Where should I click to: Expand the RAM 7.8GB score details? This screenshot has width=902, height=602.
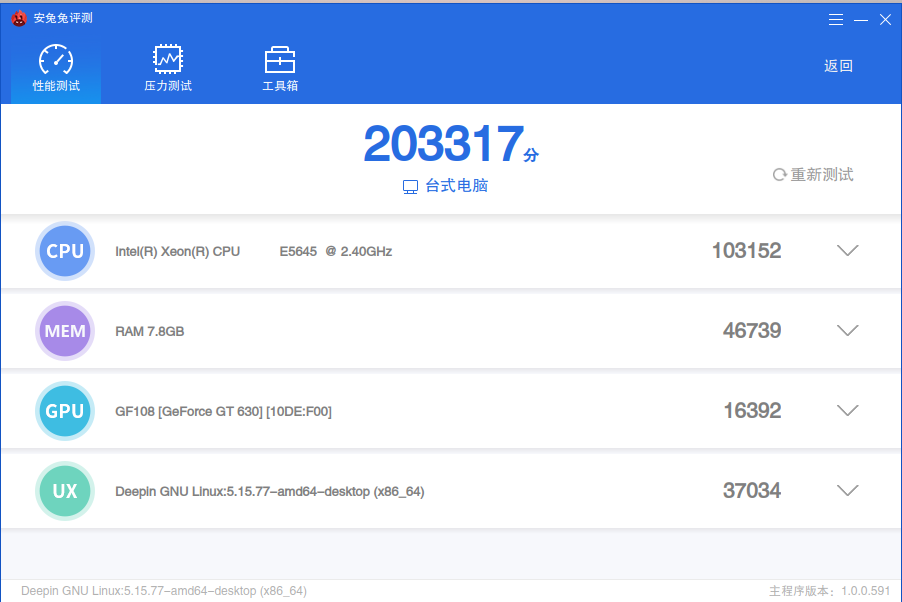[x=847, y=331]
